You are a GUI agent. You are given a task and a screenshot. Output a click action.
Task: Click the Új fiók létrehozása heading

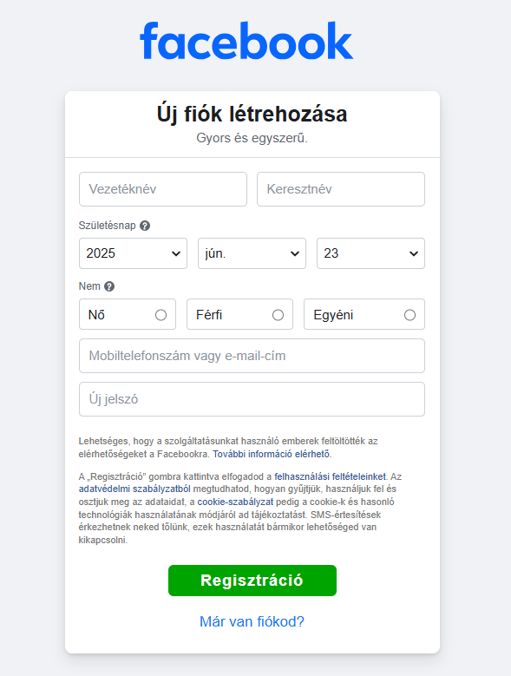(x=252, y=114)
